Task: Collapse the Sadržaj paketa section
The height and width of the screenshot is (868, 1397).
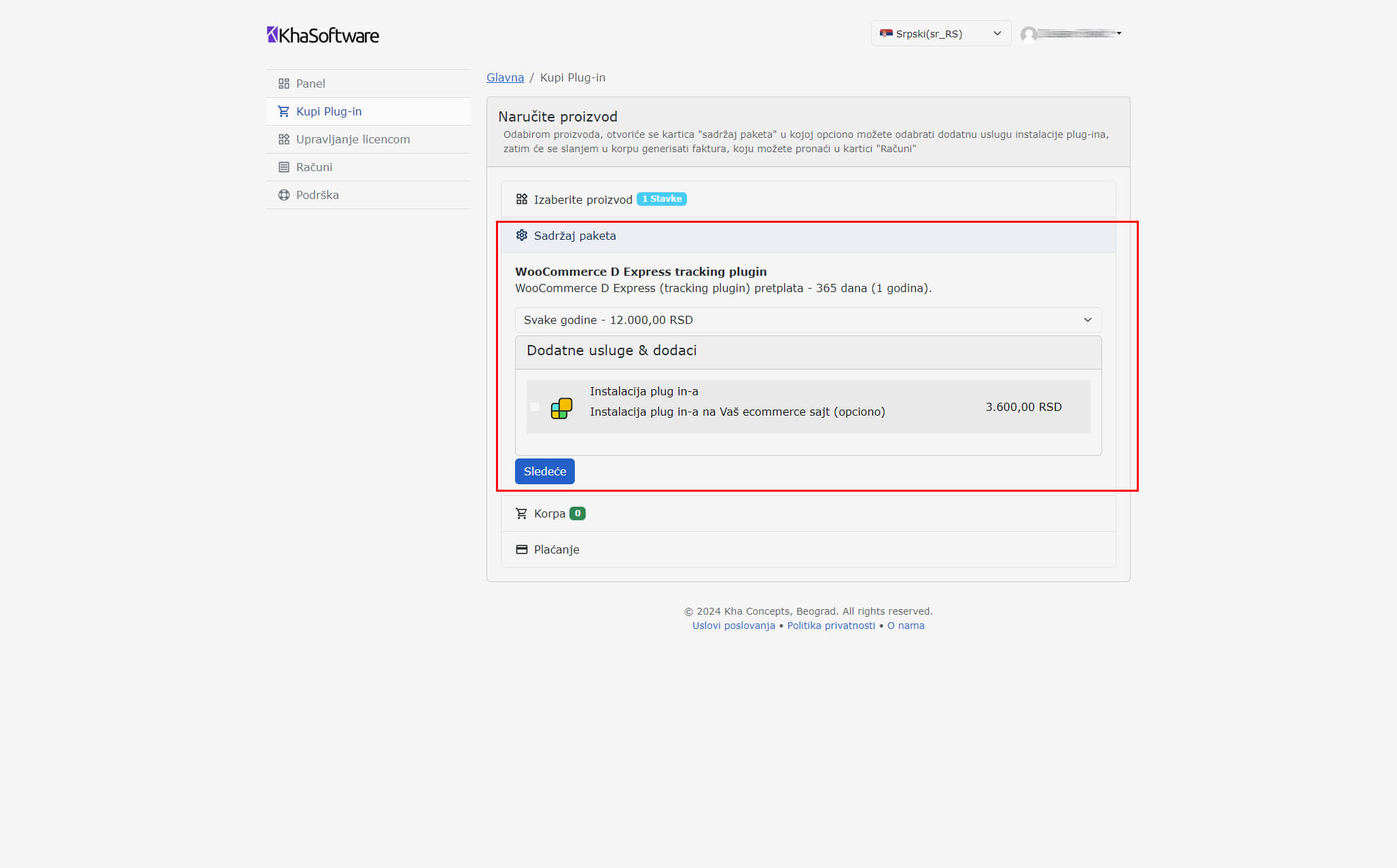Action: [x=808, y=235]
